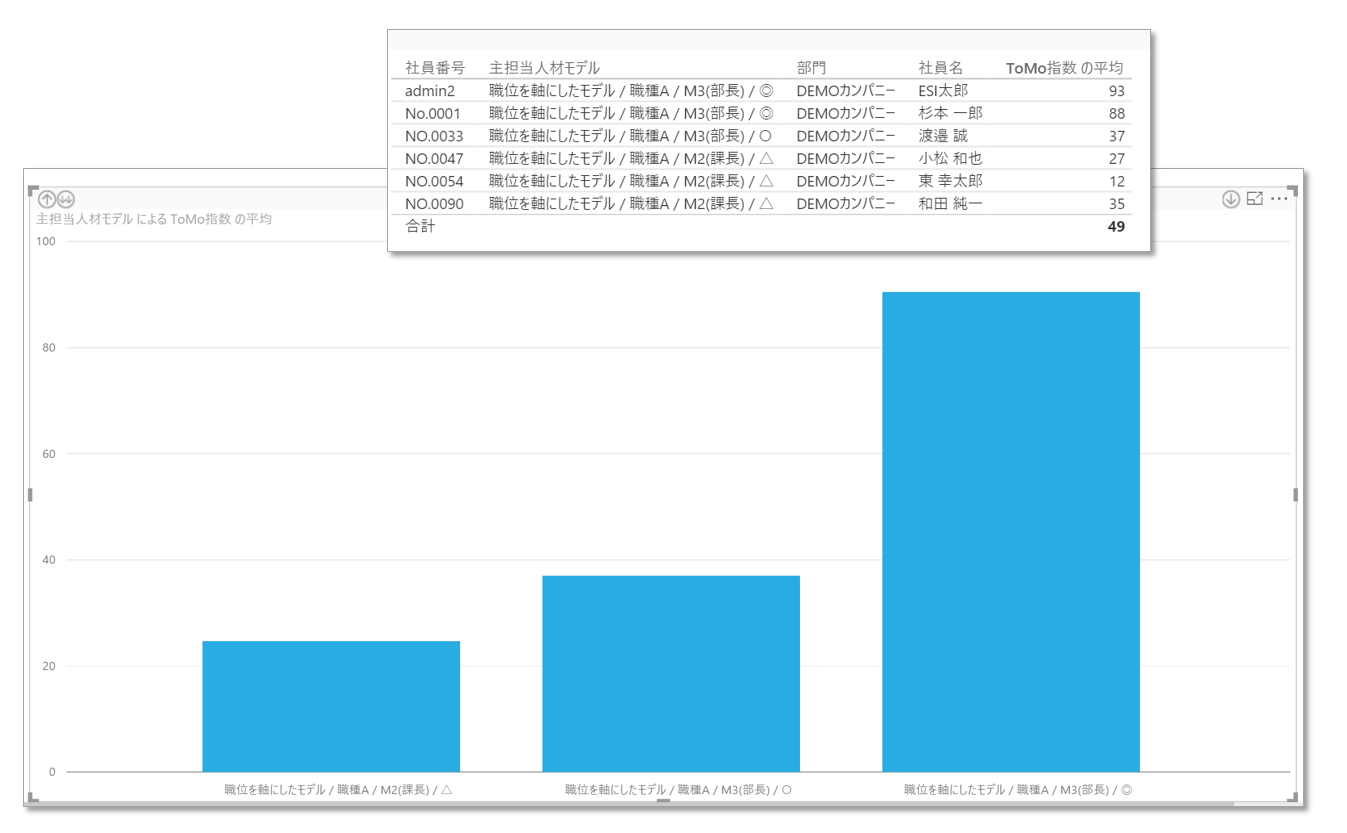Screen dimensions: 1347x833
Task: Click the 部門 column header
Action: 811,68
